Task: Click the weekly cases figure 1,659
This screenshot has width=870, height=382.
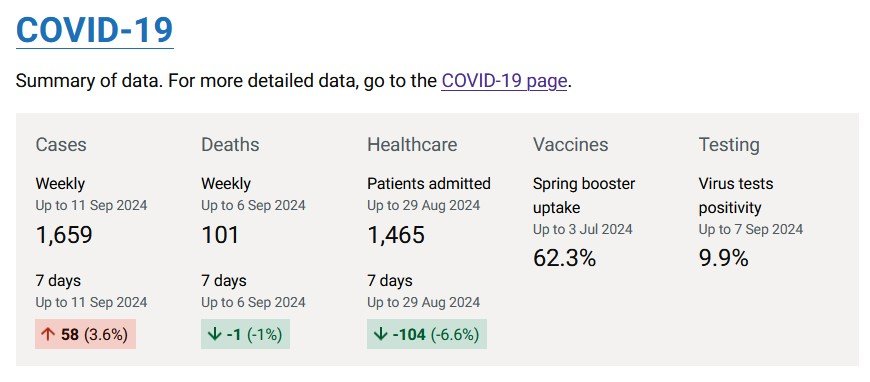Action: 64,235
